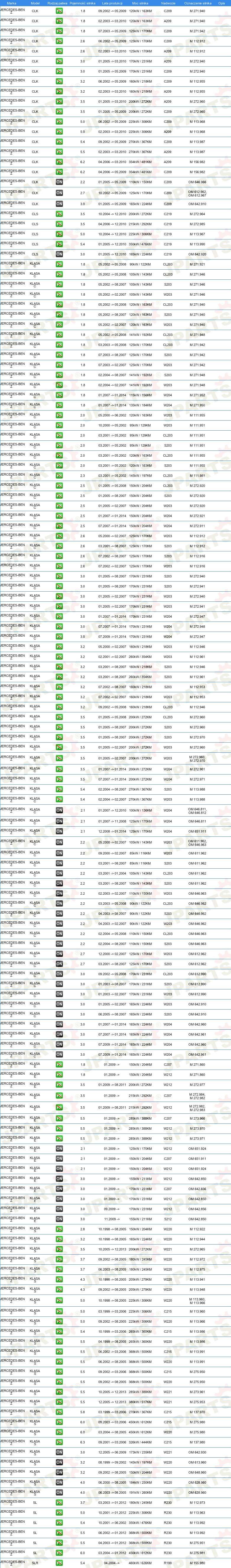Image resolution: width=231 pixels, height=1568 pixels.
Task: Select the M 111.981 engine code cell
Action: 198,476
